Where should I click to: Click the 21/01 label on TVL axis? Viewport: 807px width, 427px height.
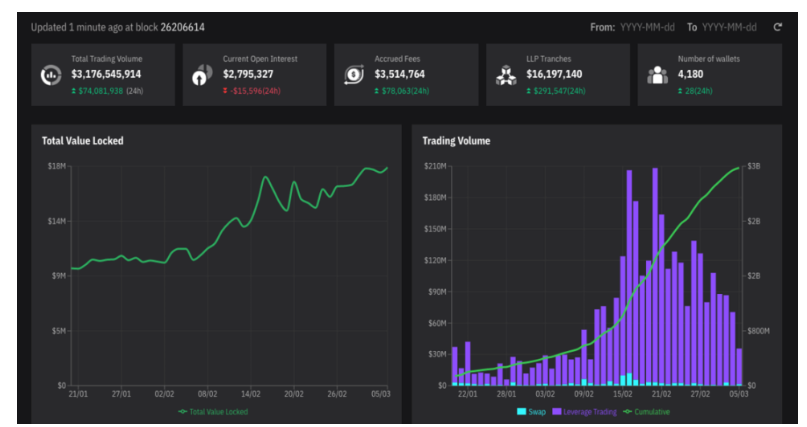click(78, 394)
